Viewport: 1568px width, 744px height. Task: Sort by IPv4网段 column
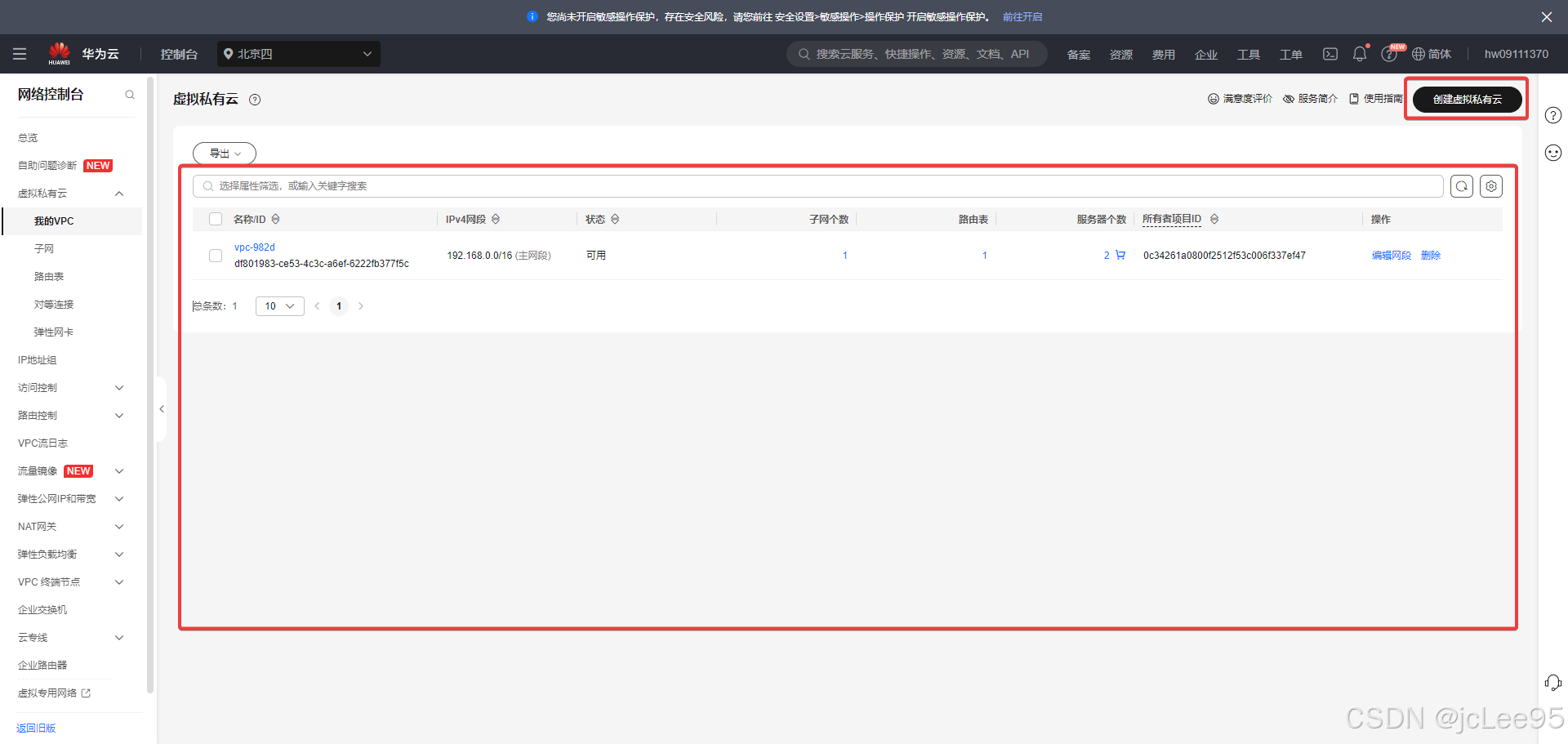(x=496, y=219)
